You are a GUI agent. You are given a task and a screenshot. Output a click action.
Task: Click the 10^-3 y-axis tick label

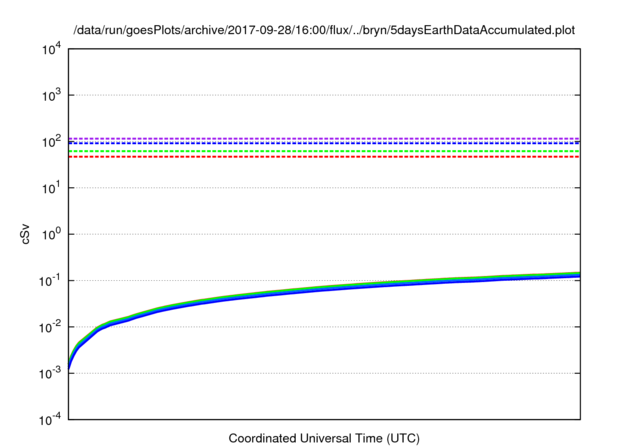click(50, 373)
